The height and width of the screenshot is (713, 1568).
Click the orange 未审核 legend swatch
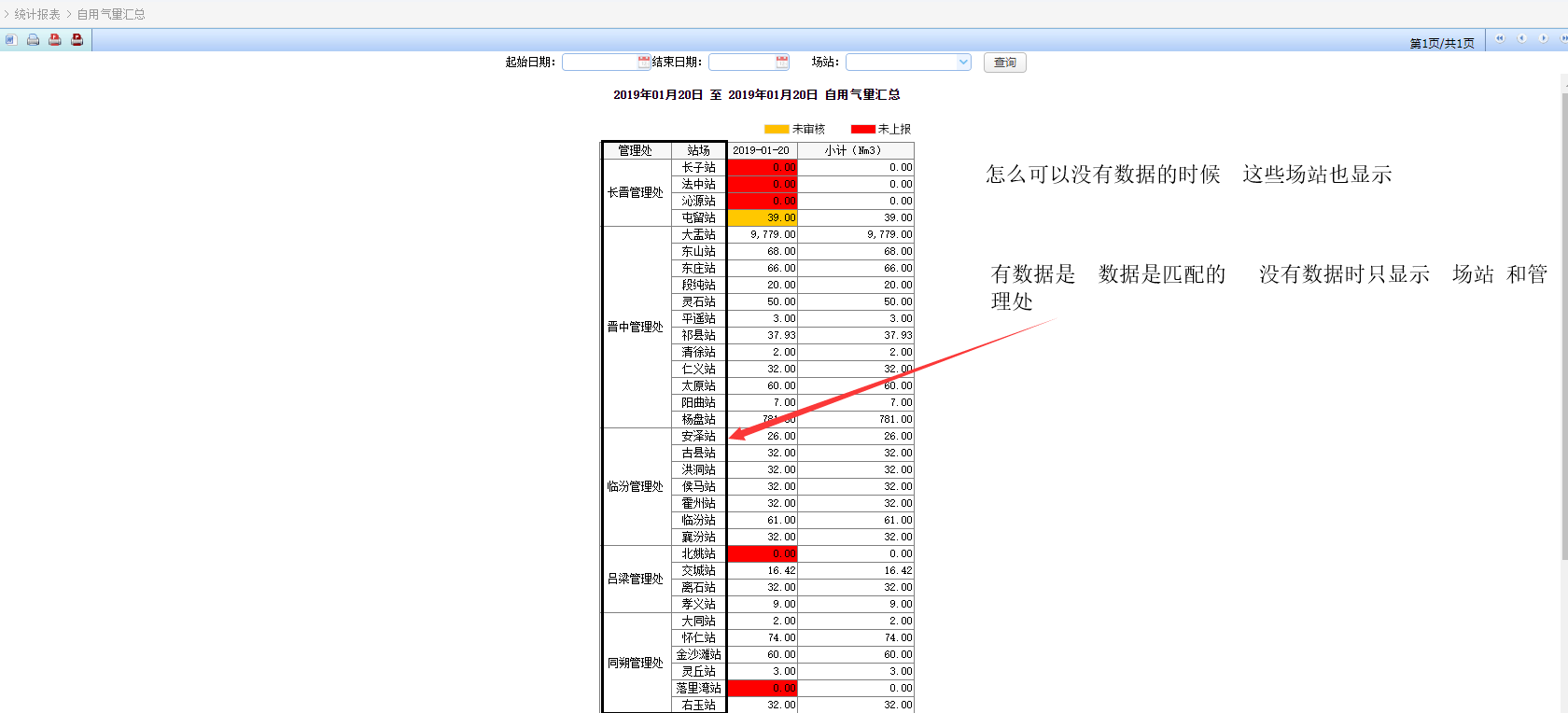click(x=777, y=129)
